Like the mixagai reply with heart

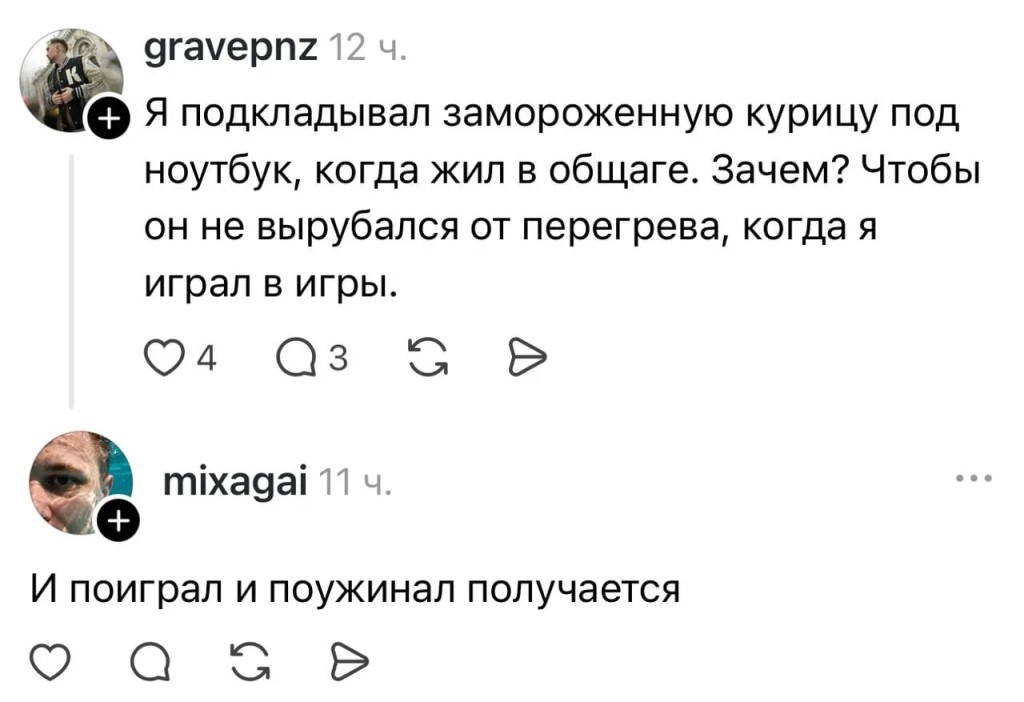tap(50, 662)
